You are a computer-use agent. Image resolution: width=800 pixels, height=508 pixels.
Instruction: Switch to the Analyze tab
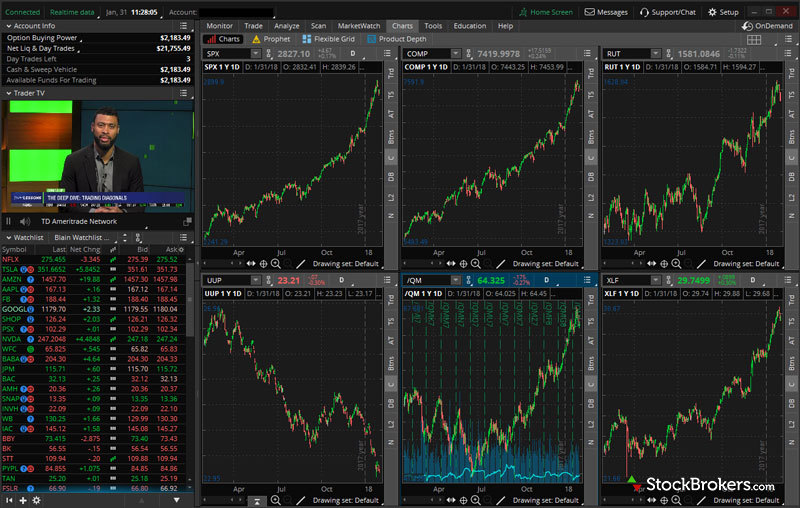287,26
